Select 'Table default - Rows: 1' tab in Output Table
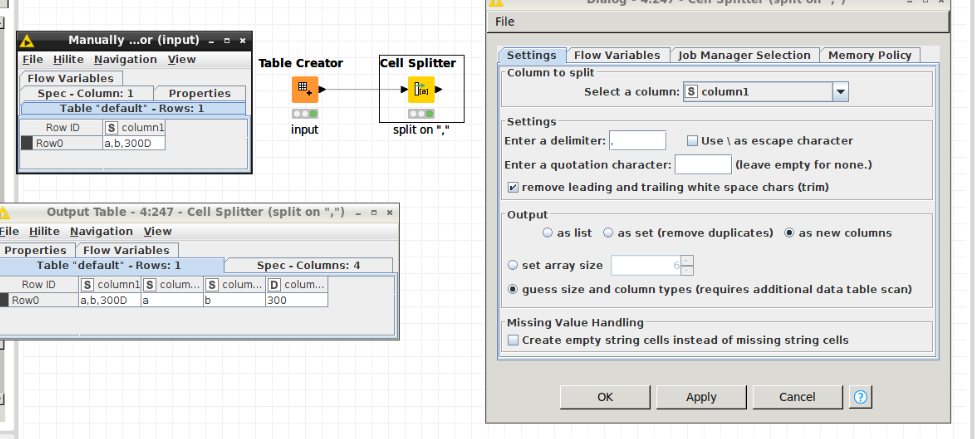 [x=109, y=265]
